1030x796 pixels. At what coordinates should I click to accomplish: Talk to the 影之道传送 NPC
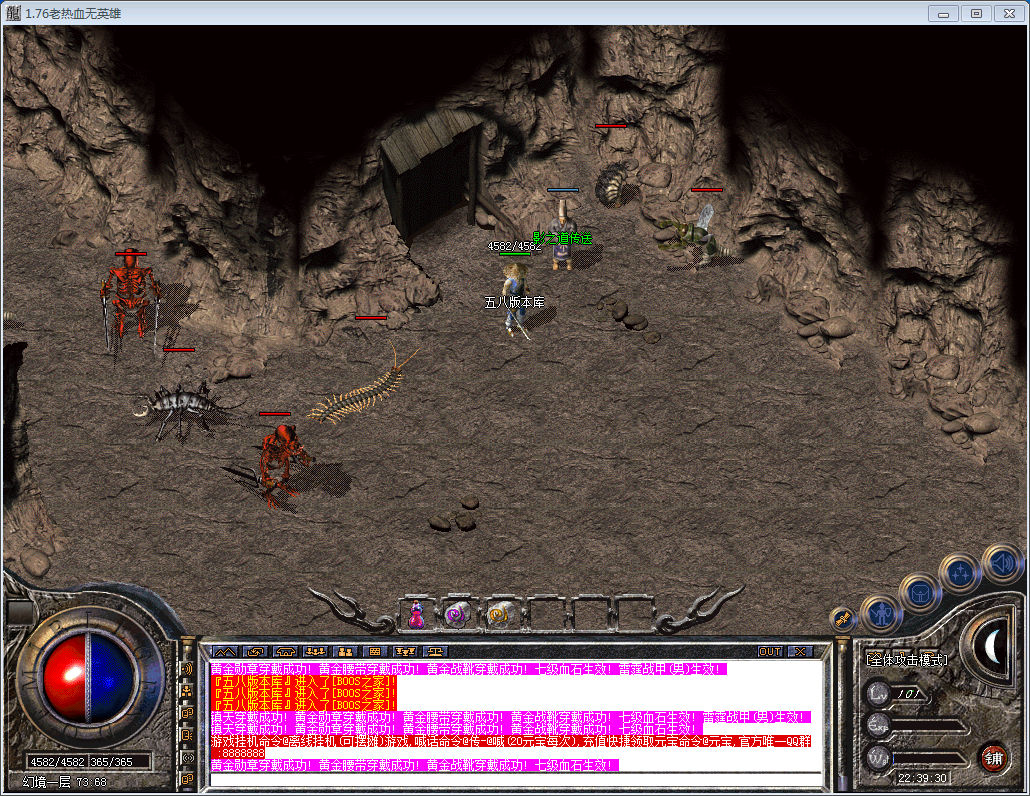point(564,234)
